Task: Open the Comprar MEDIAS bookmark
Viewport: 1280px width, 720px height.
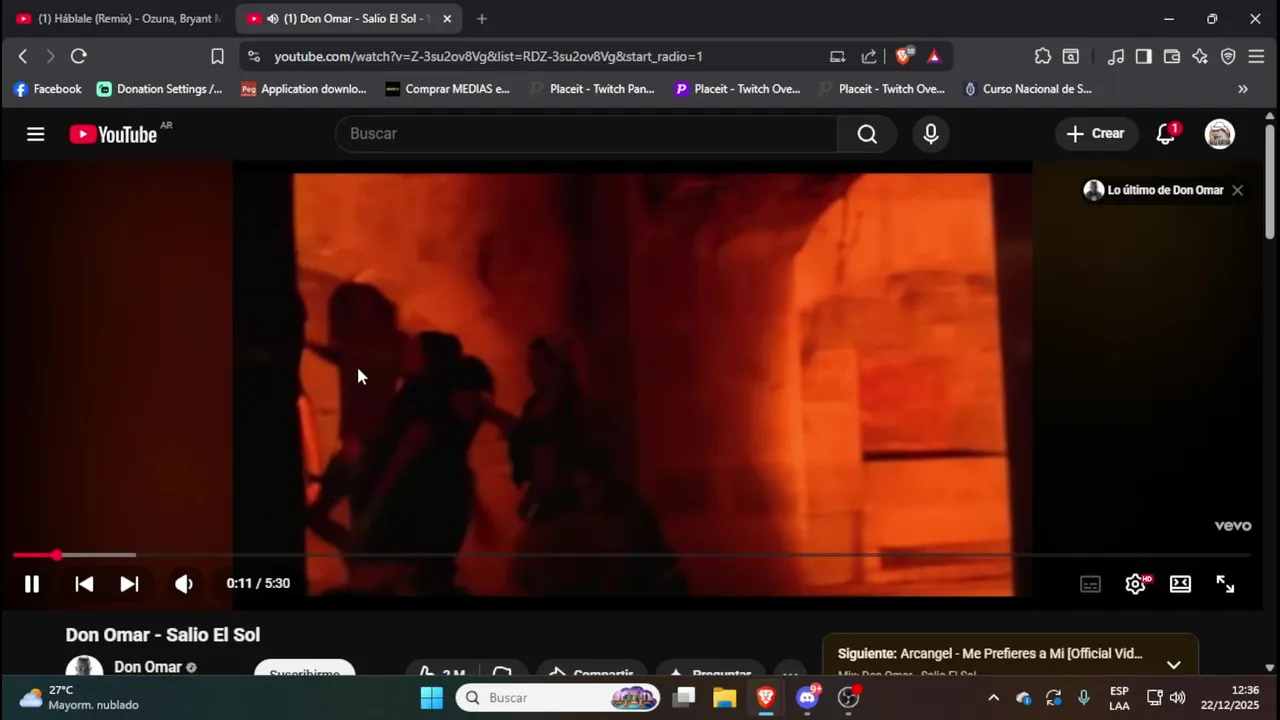Action: (447, 89)
